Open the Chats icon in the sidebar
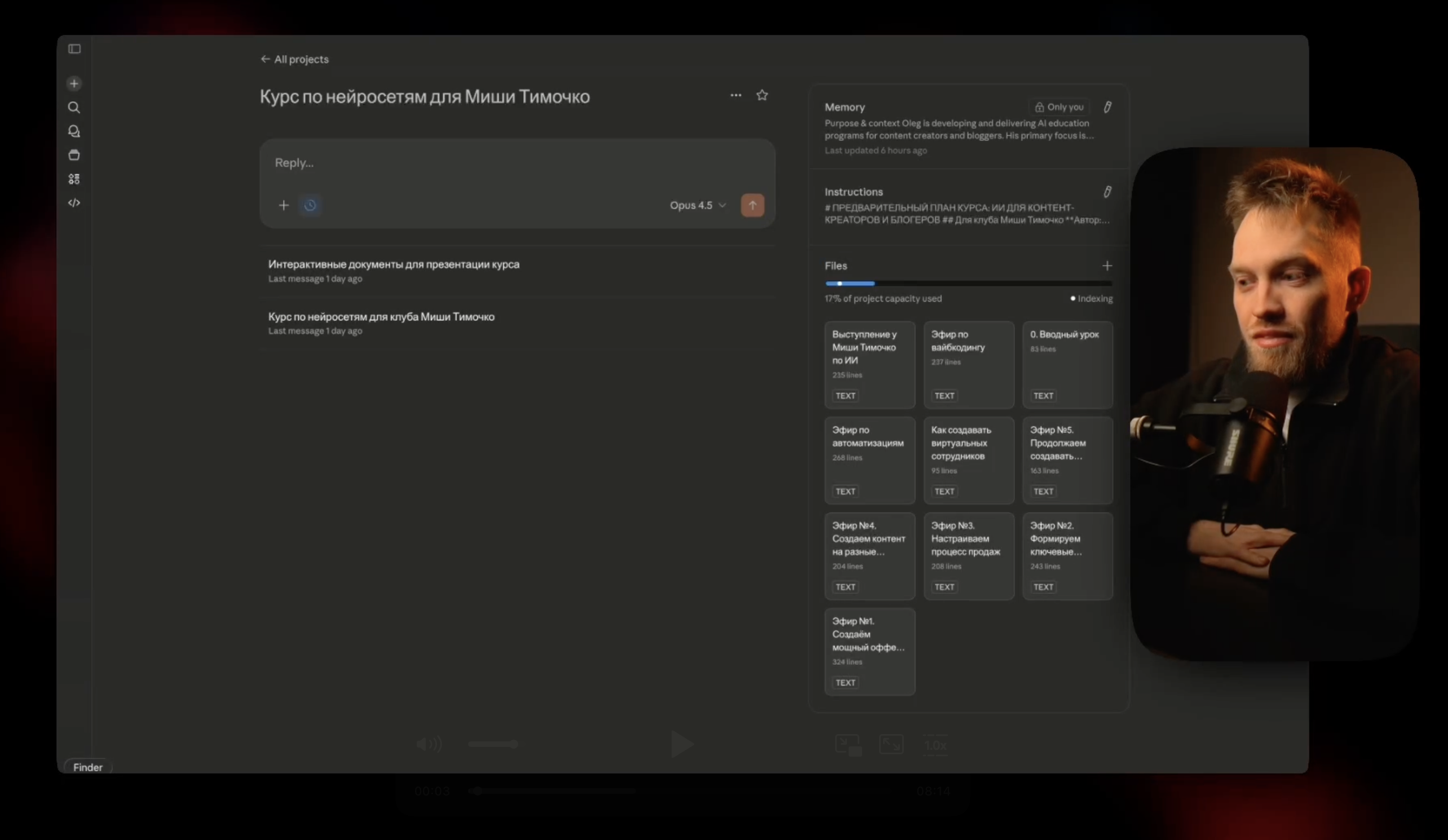Viewport: 1448px width, 840px height. pos(74,131)
